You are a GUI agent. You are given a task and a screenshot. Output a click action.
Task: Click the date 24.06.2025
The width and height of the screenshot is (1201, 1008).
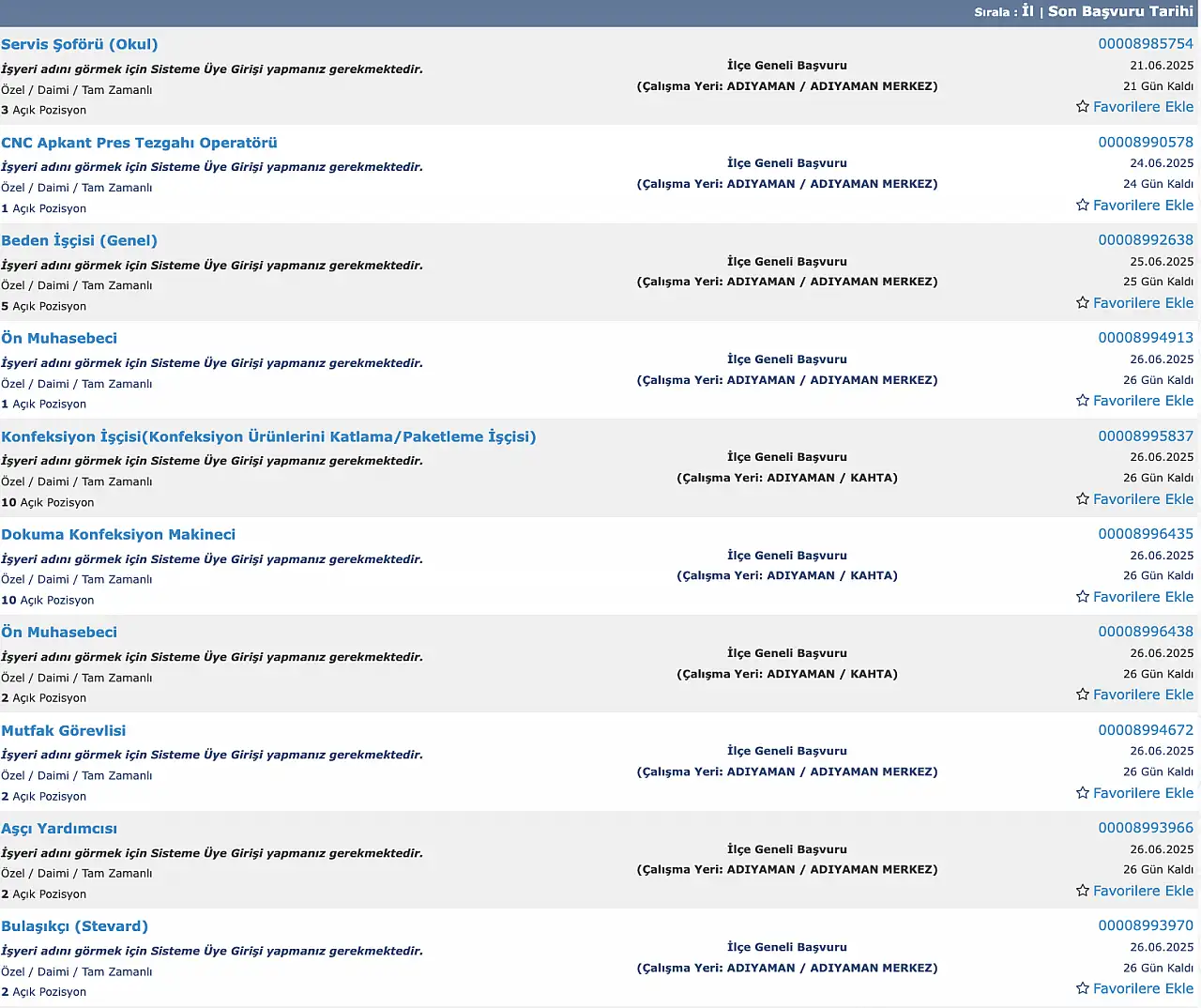click(1162, 163)
